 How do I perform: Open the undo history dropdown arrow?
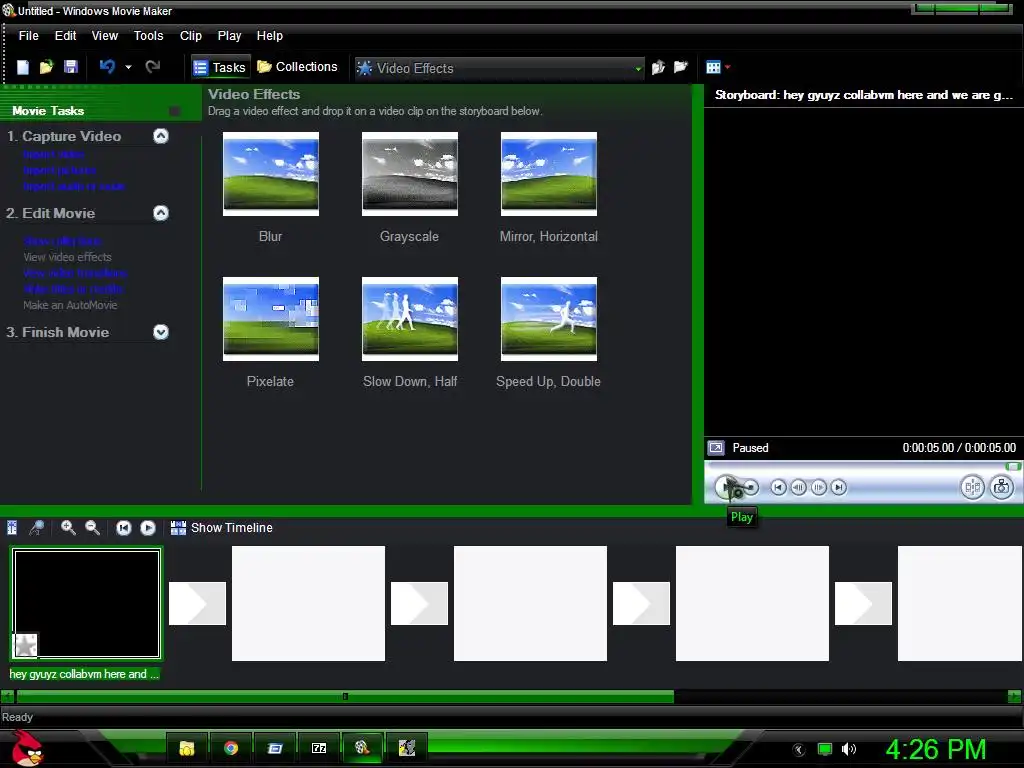click(x=128, y=67)
